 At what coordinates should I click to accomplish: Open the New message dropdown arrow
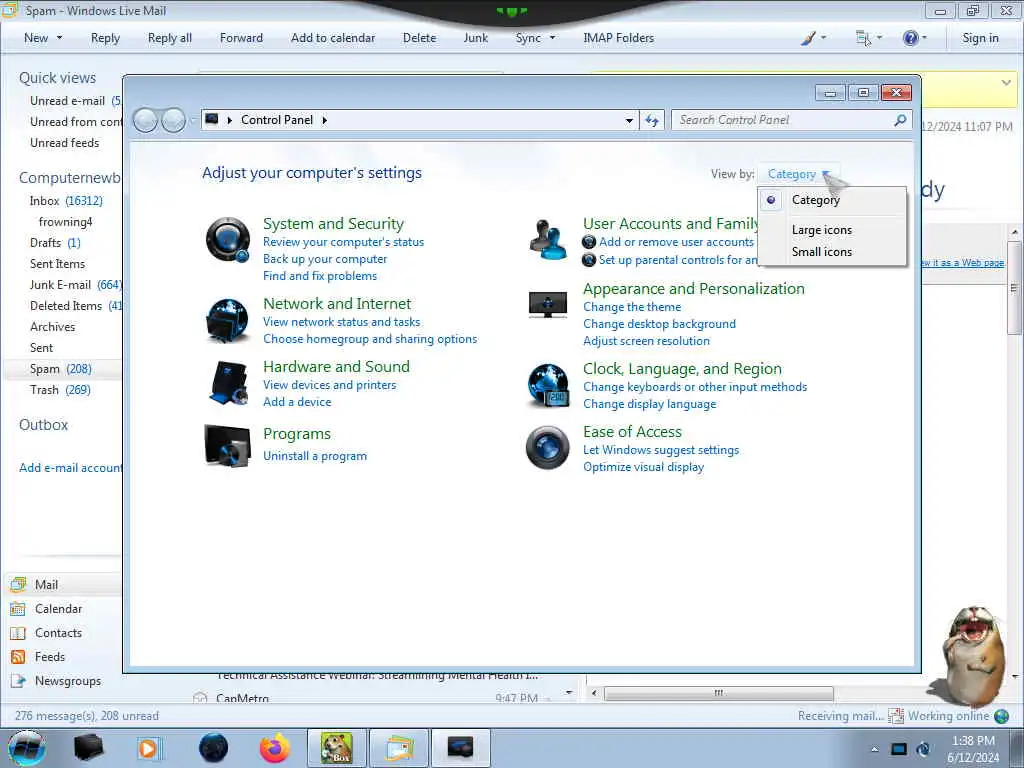(59, 38)
